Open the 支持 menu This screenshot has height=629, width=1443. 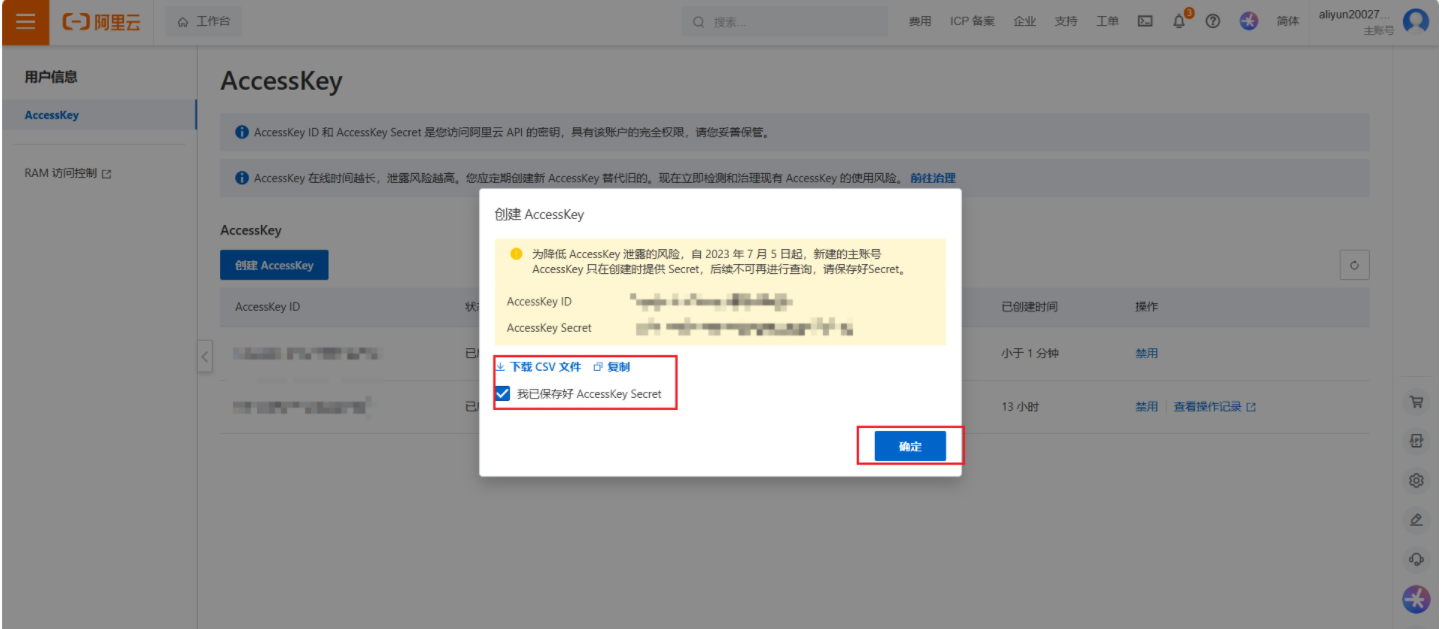click(1066, 22)
